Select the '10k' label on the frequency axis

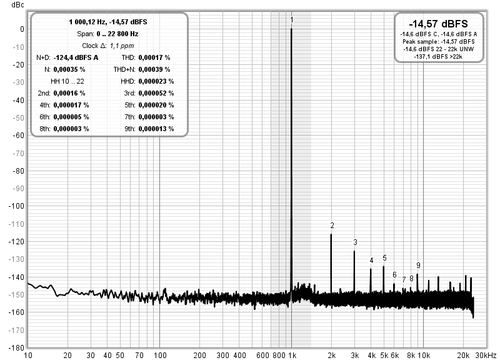coord(424,355)
